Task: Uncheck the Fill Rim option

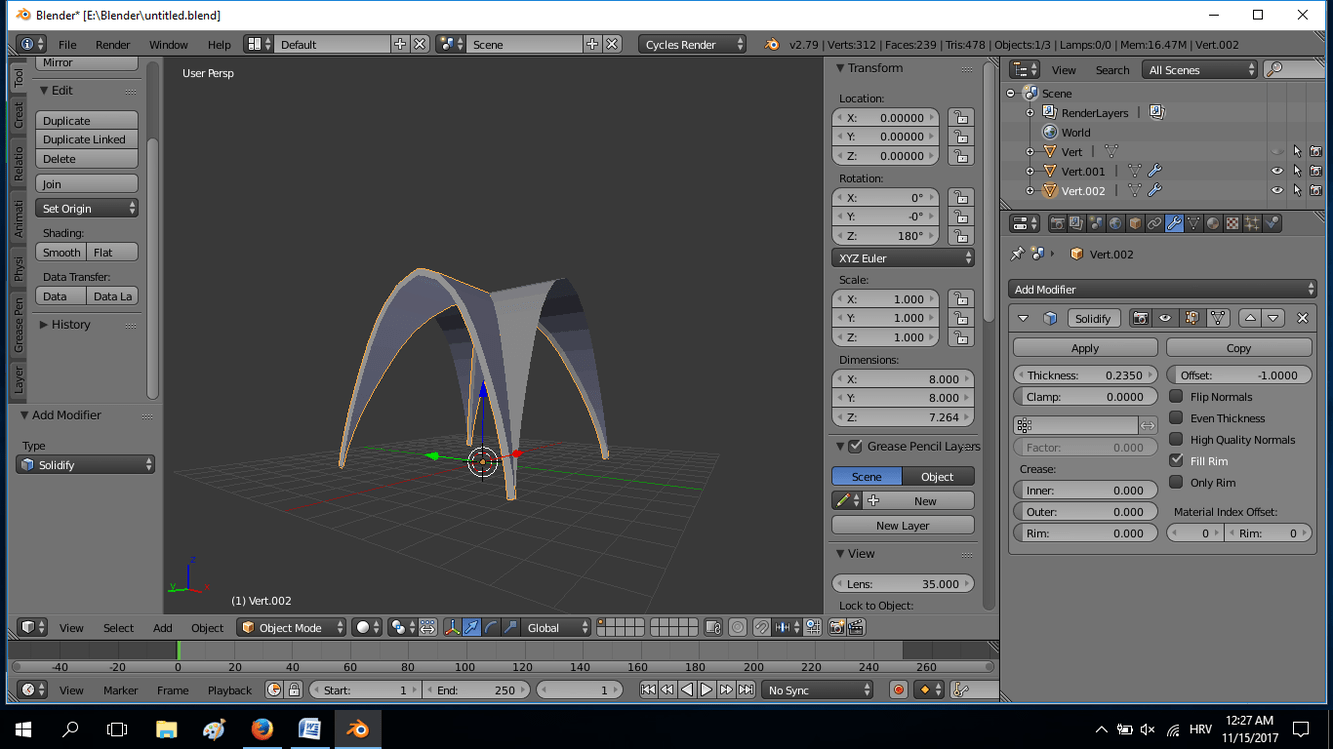Action: (1176, 461)
